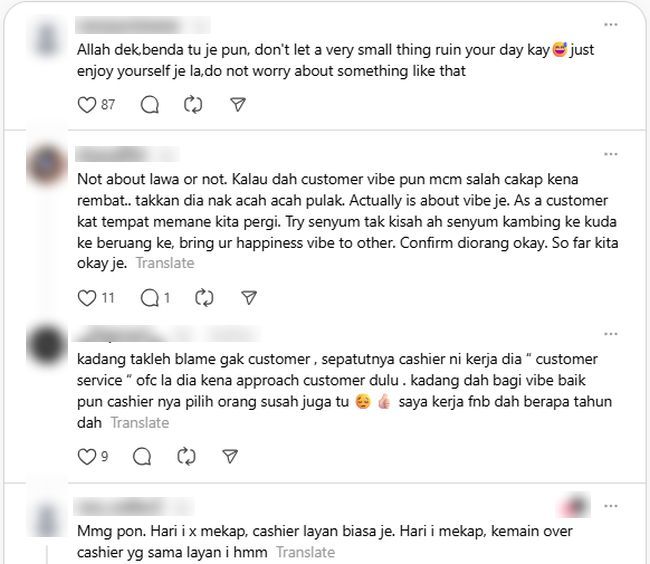Screen dimensions: 650x564
Task: Like the comment with 9 likes
Action: [87, 457]
